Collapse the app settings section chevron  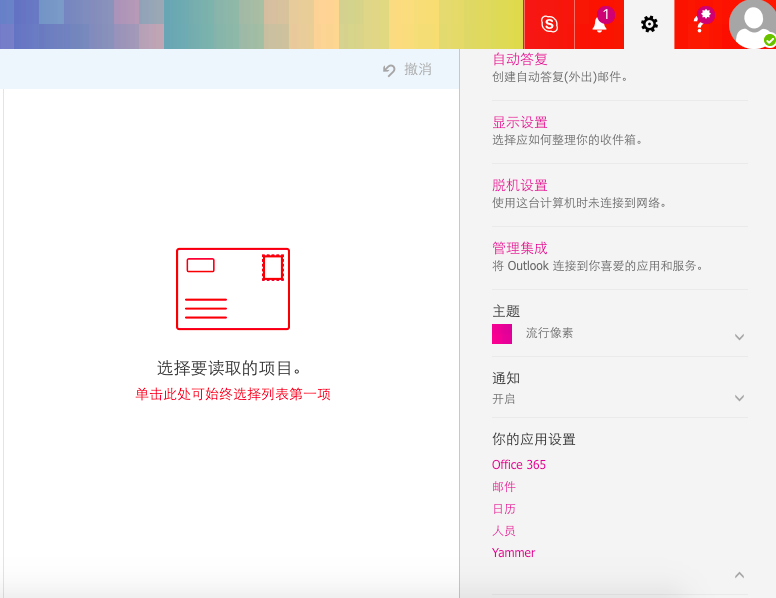point(739,575)
